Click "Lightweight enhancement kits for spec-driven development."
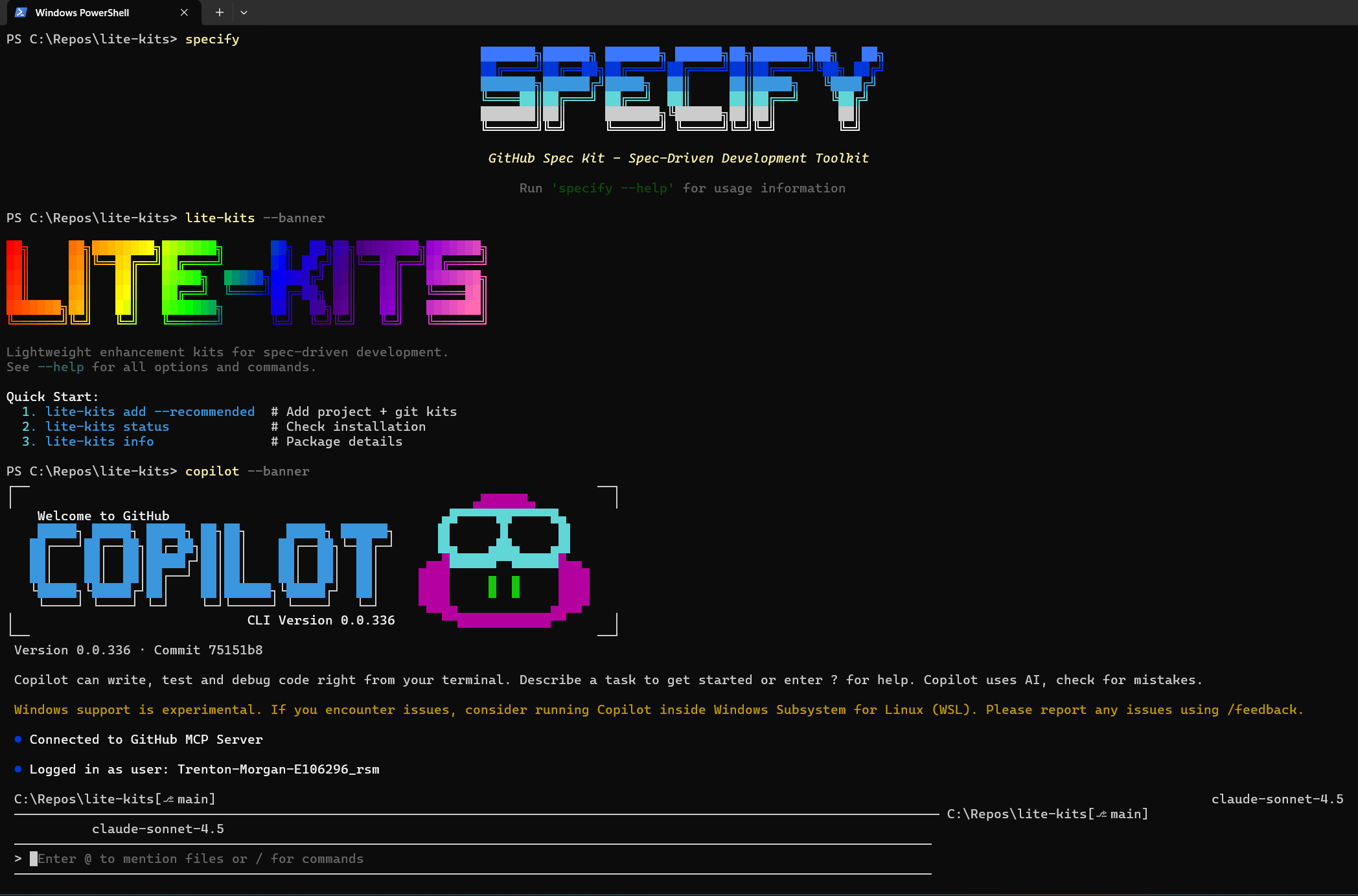Screen dimensions: 1358x896 [227, 352]
